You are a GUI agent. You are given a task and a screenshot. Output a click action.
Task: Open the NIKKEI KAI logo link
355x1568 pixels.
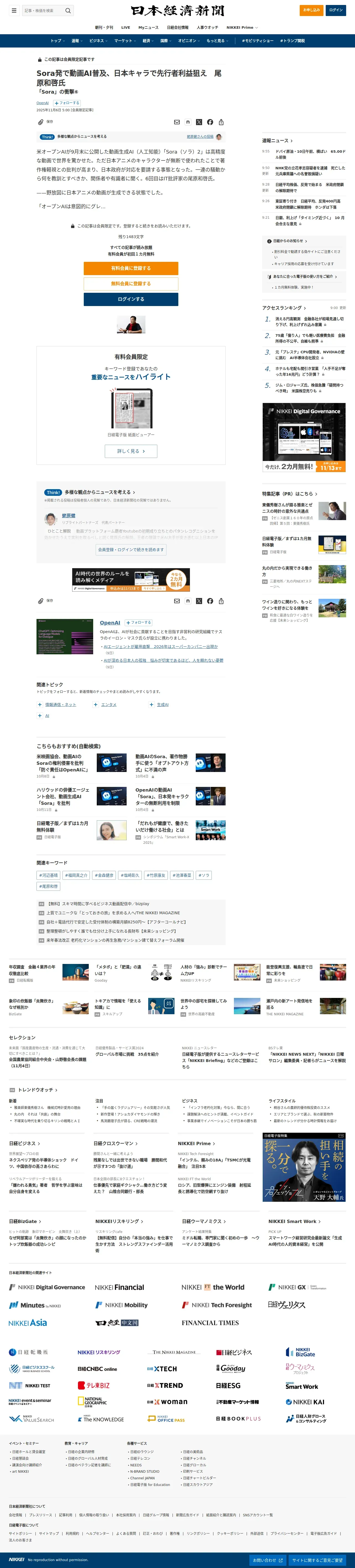coord(305,1402)
